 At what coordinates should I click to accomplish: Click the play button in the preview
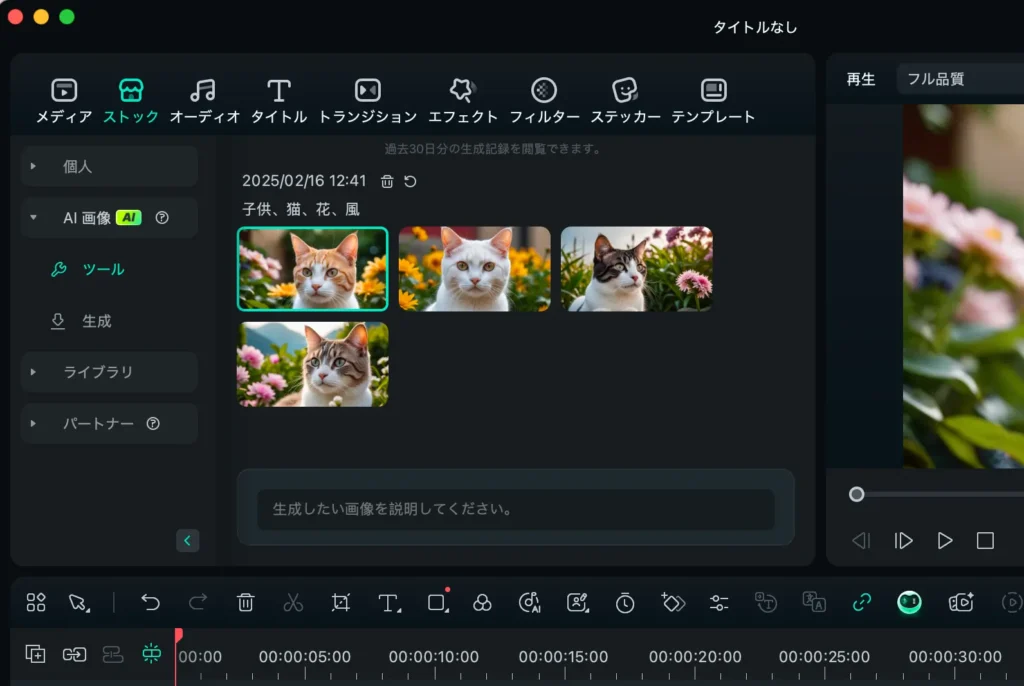tap(944, 541)
